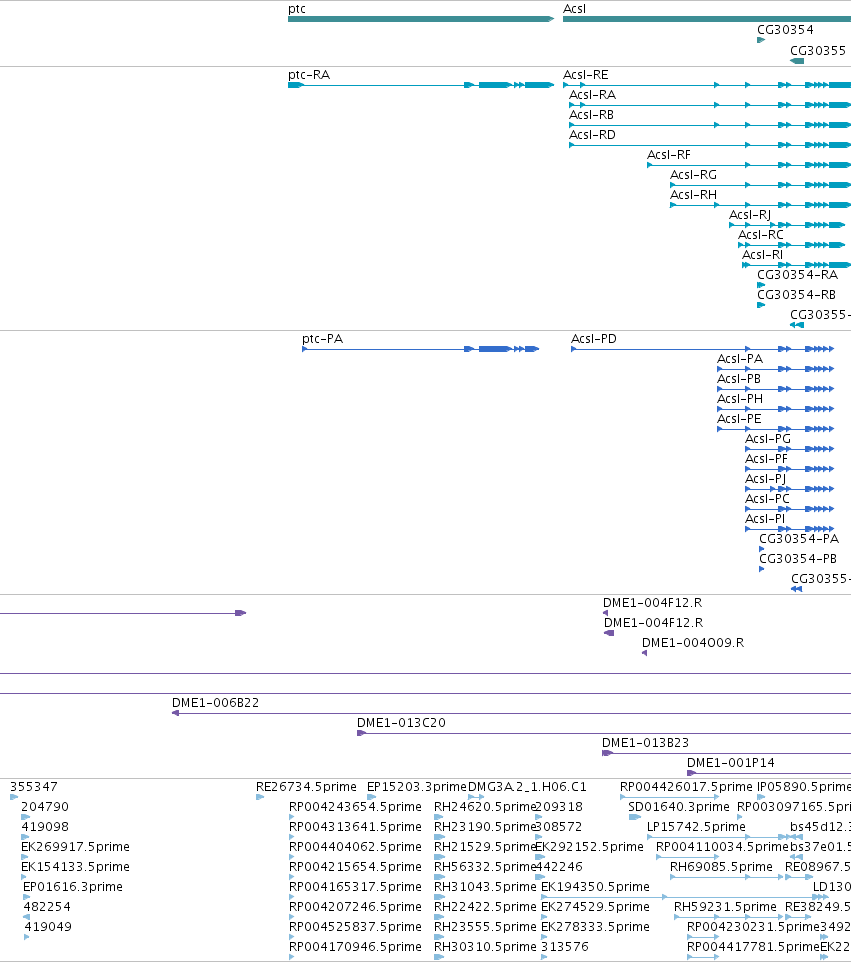
Task: Click the RP004426017.5prime EST label
Action: [686, 787]
